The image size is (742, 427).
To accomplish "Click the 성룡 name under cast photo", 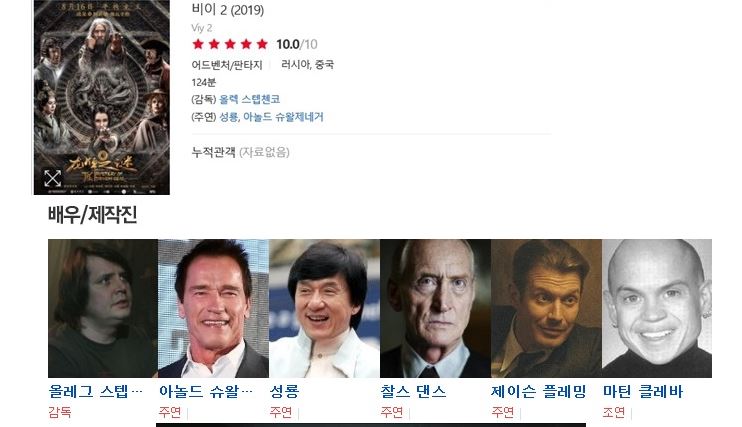I will click(x=284, y=391).
